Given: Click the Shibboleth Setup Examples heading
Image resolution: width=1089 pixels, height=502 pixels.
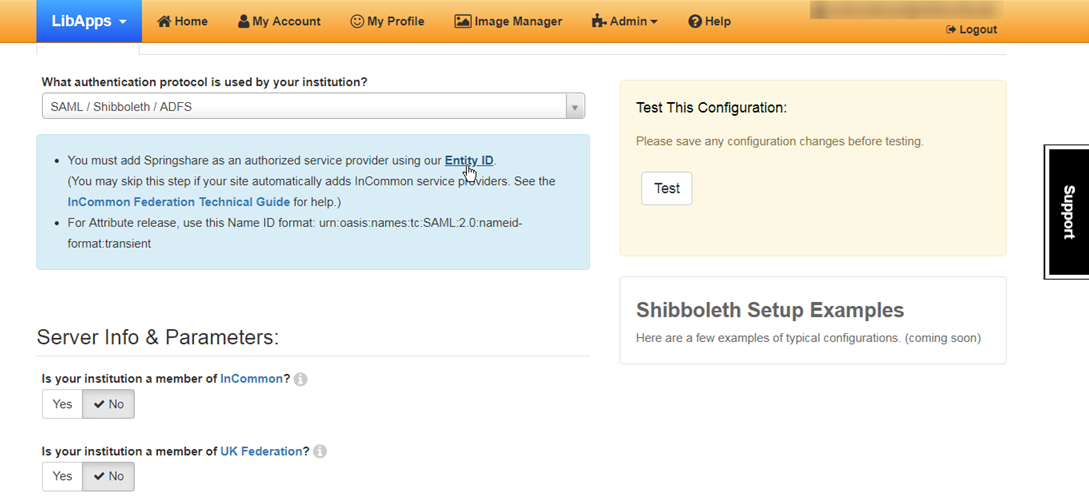Looking at the screenshot, I should (x=770, y=310).
